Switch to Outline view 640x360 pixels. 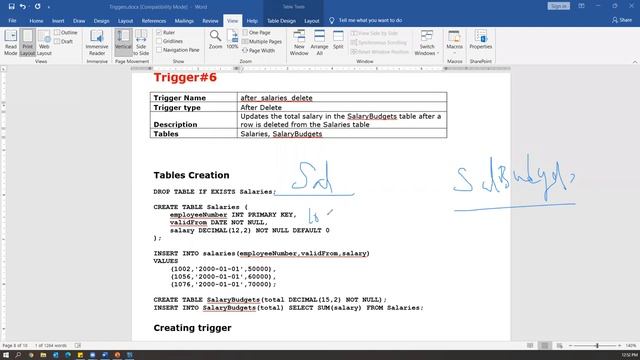click(66, 32)
